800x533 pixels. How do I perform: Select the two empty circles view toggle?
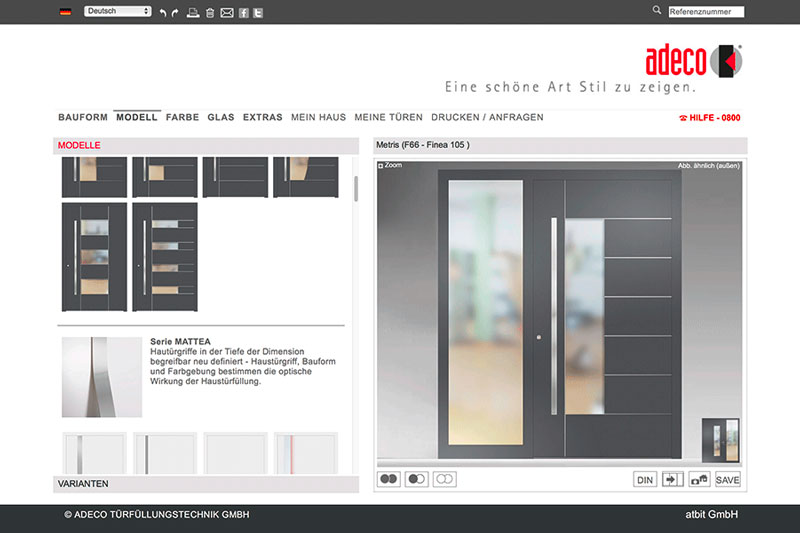click(445, 480)
